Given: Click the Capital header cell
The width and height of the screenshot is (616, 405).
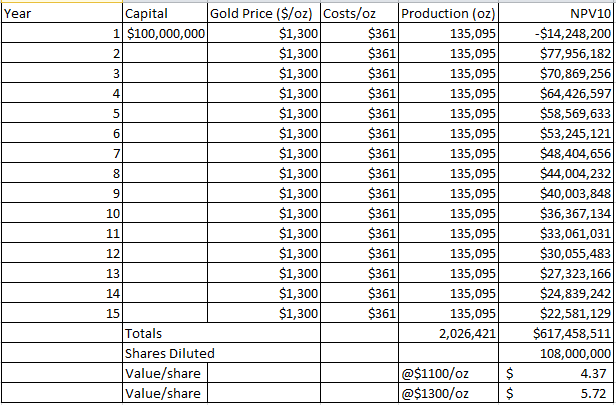Looking at the screenshot, I should coord(164,14).
